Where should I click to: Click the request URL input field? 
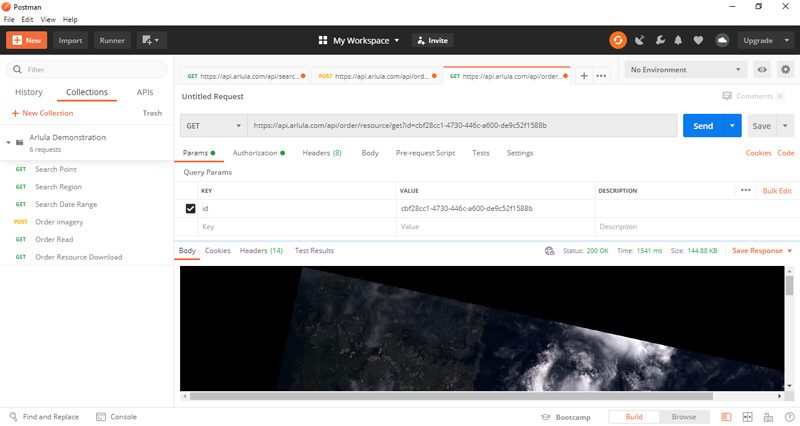(462, 126)
